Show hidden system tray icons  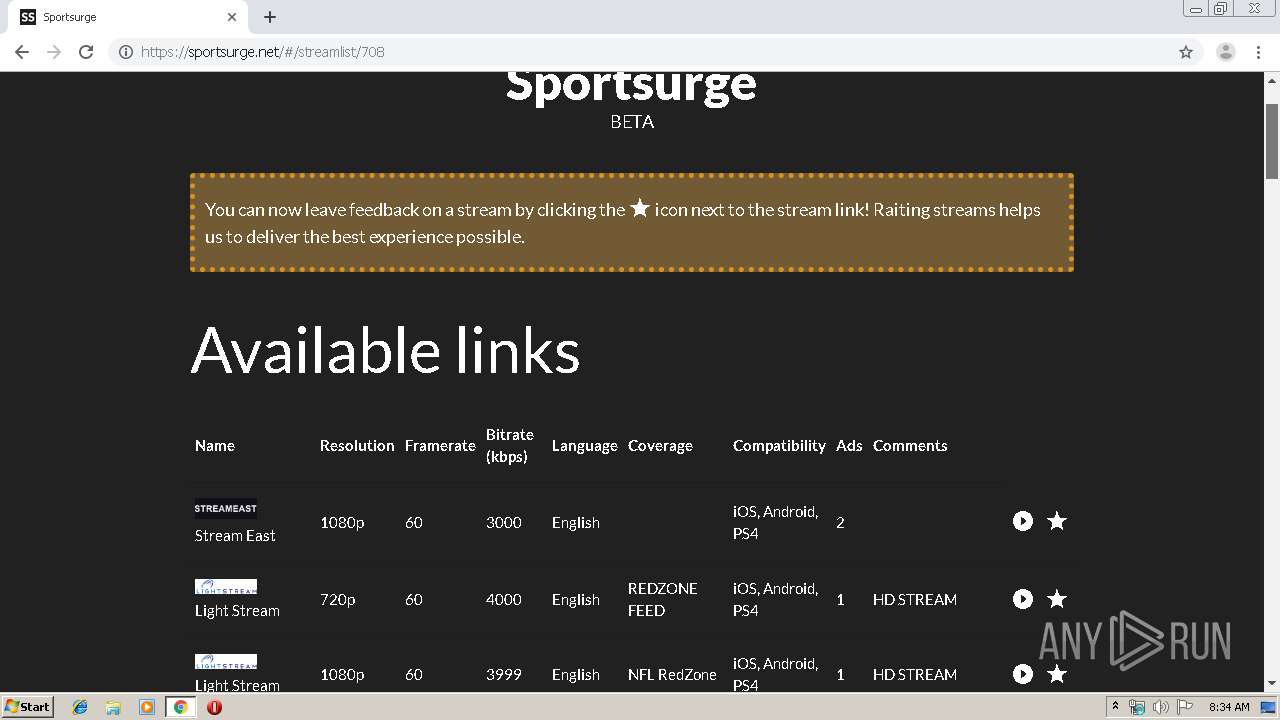[1115, 706]
